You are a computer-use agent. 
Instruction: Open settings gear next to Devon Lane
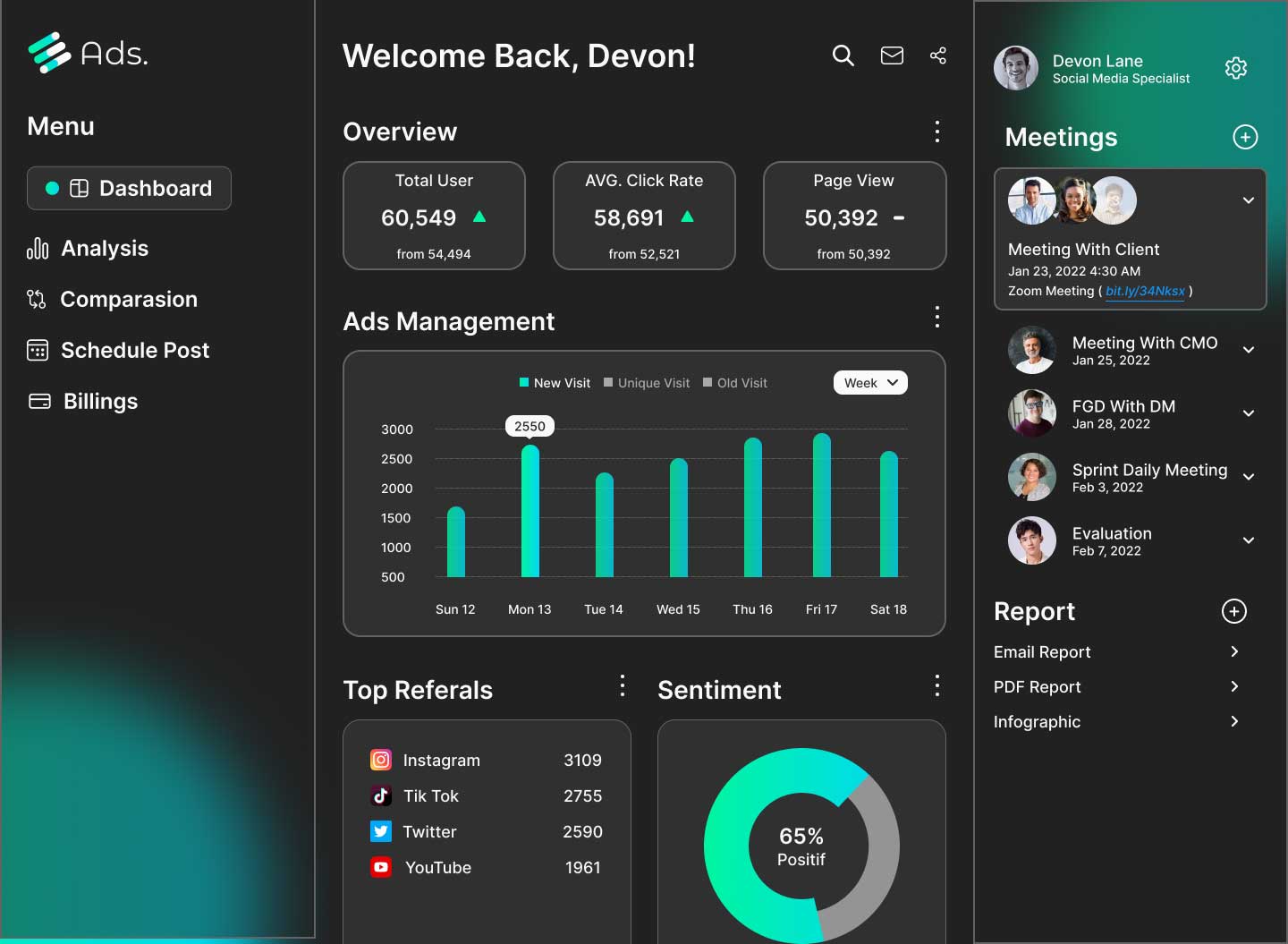[1235, 68]
